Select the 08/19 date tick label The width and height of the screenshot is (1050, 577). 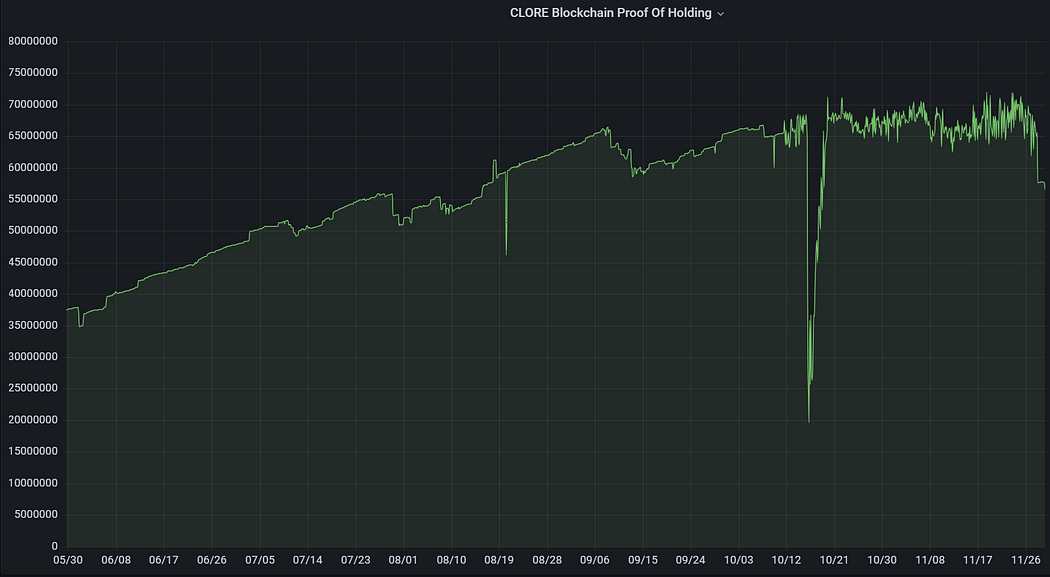(499, 560)
